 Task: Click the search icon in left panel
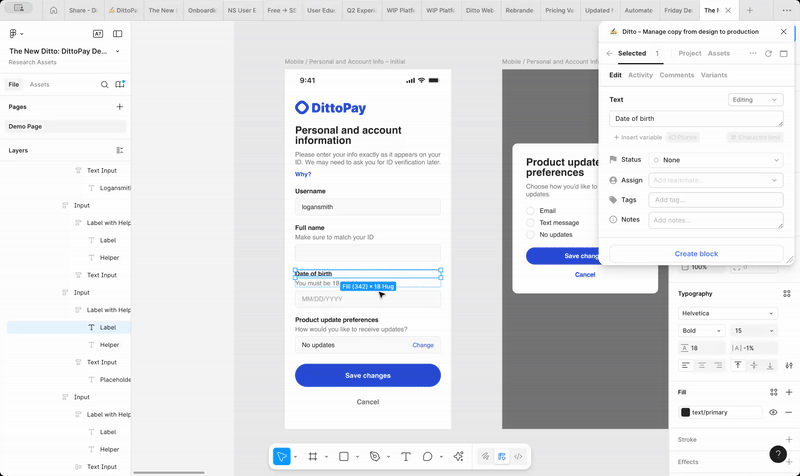pos(105,85)
